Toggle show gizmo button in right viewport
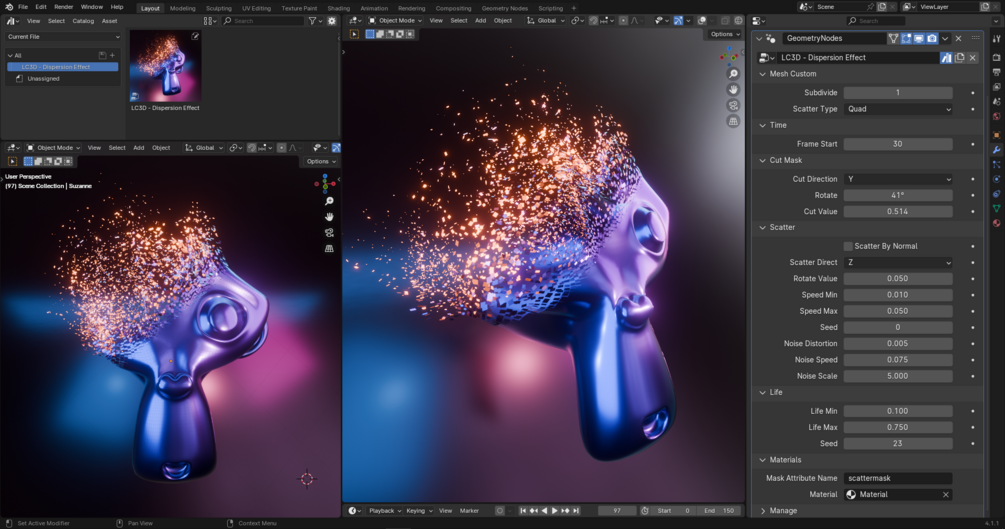Viewport: 1005px width, 529px height. tap(678, 21)
